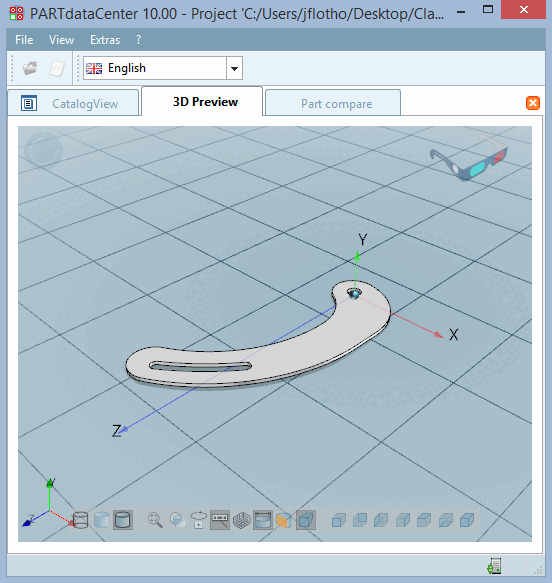Viewport: 552px width, 583px height.
Task: Click the orange section cut icon
Action: pos(284,520)
